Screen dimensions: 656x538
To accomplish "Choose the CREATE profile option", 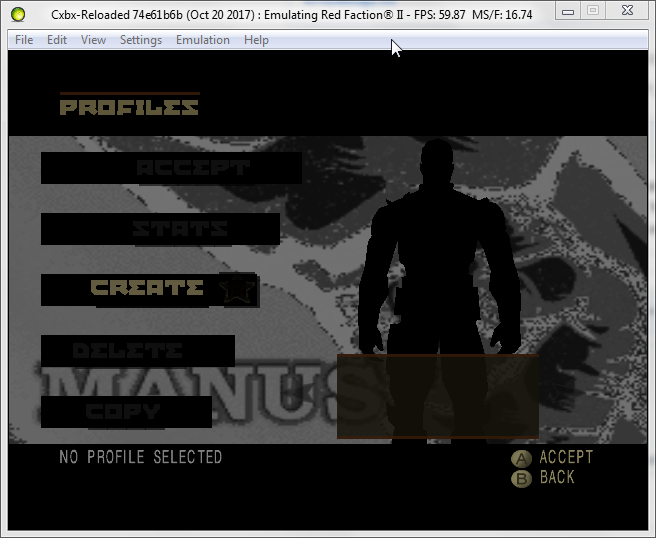I will [150, 290].
